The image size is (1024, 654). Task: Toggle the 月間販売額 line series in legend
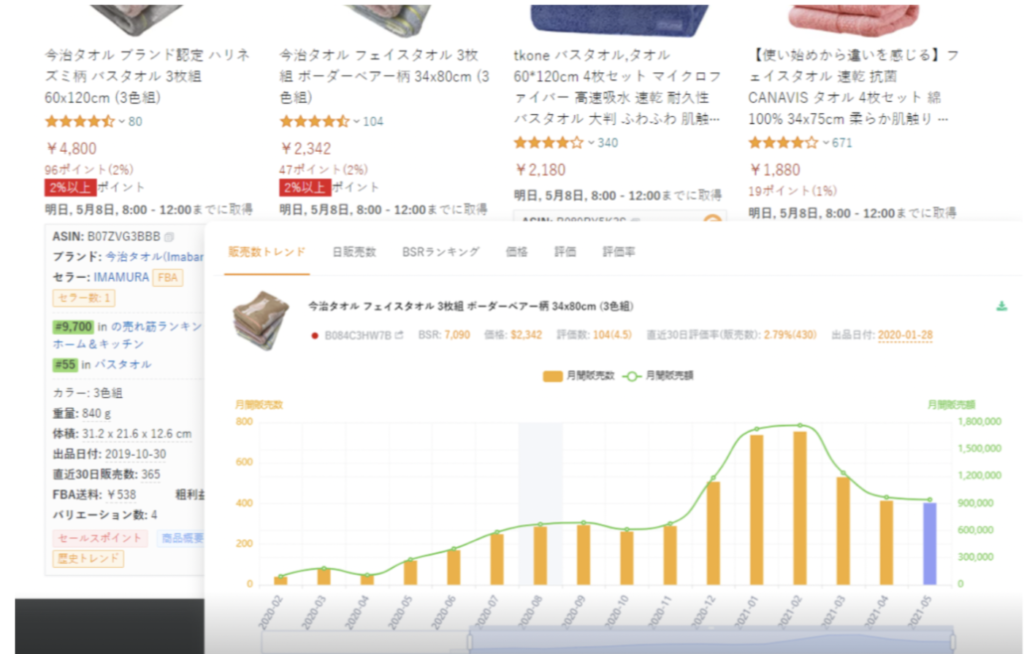click(x=659, y=376)
